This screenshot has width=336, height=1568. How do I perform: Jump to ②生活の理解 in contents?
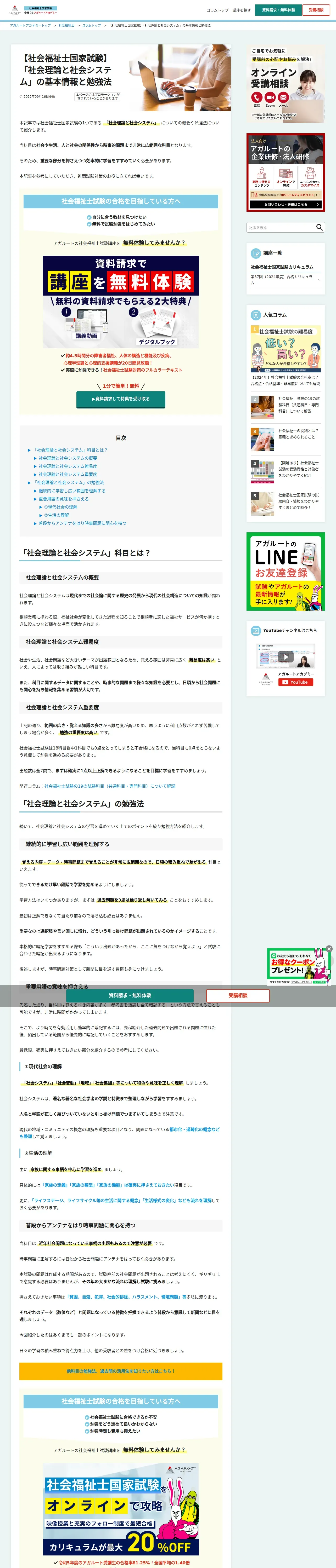coord(56,515)
